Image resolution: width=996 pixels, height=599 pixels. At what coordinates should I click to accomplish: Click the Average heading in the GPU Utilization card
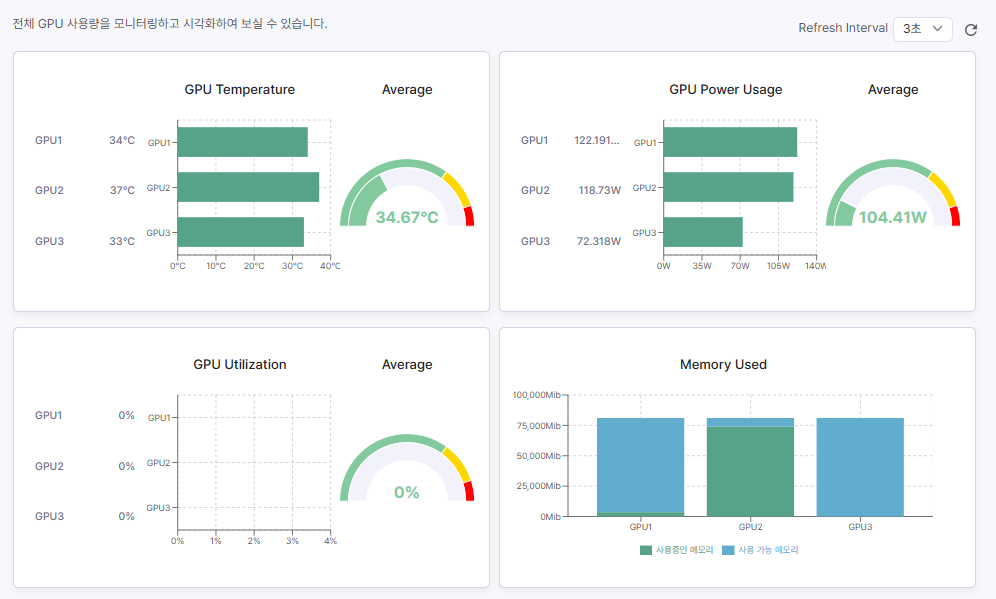pos(407,365)
